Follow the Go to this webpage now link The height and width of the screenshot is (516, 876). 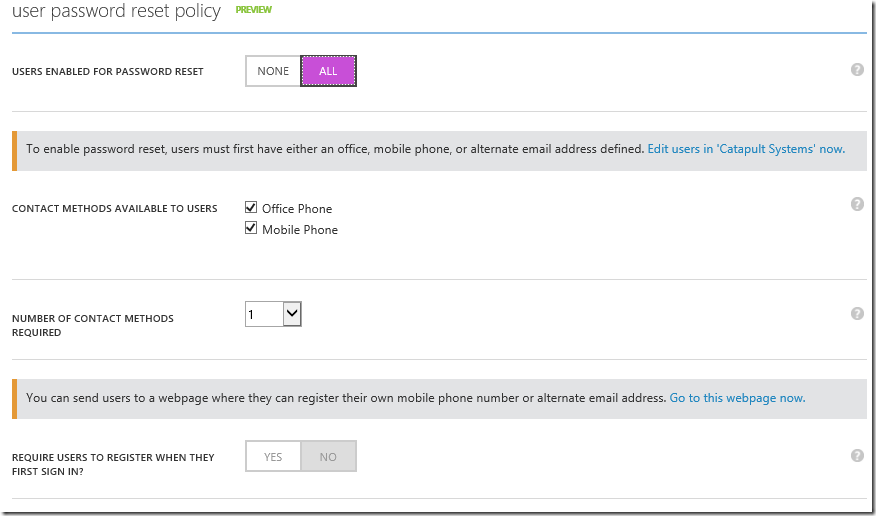tap(737, 398)
